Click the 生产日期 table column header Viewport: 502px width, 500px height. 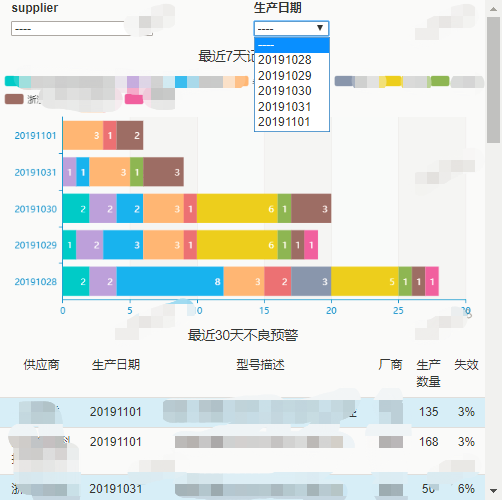[116, 365]
